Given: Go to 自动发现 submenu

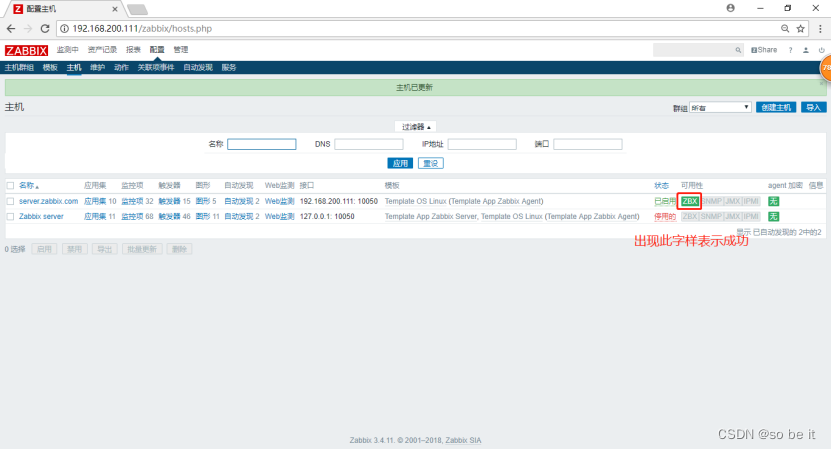Looking at the screenshot, I should (x=198, y=67).
